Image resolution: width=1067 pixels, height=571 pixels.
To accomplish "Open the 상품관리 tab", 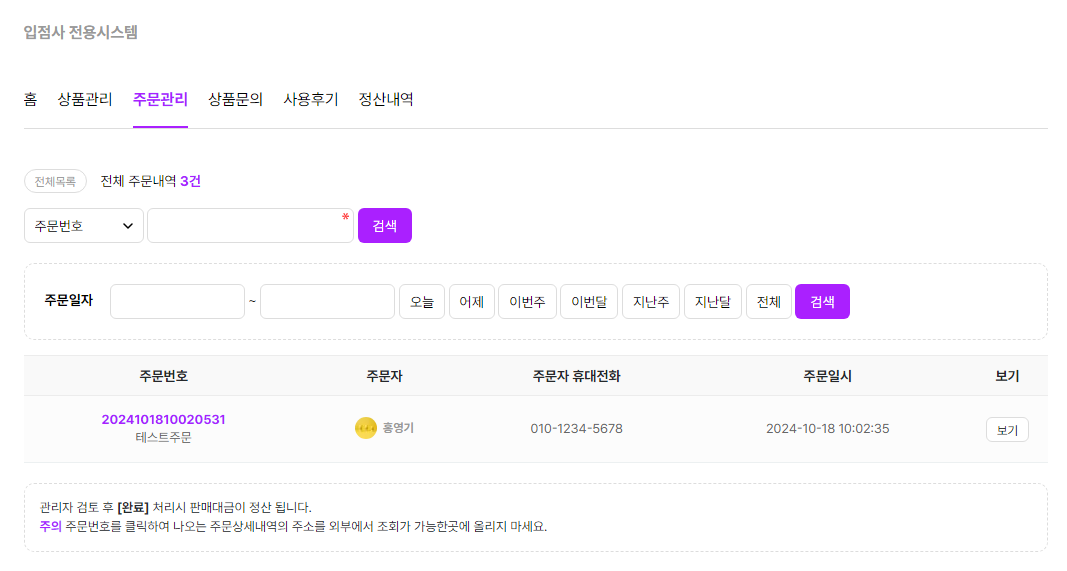I will 85,99.
